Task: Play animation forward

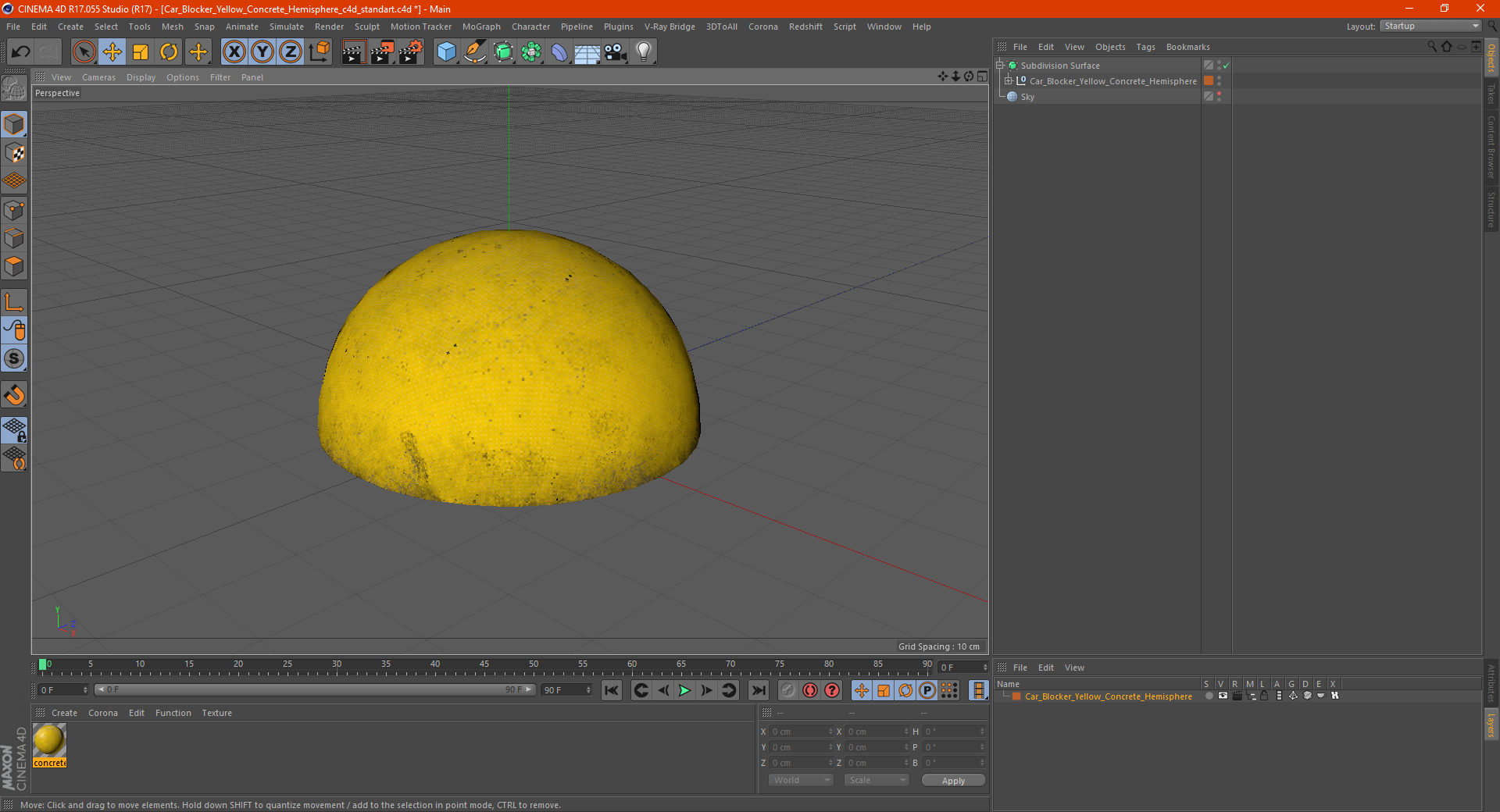Action: (684, 690)
